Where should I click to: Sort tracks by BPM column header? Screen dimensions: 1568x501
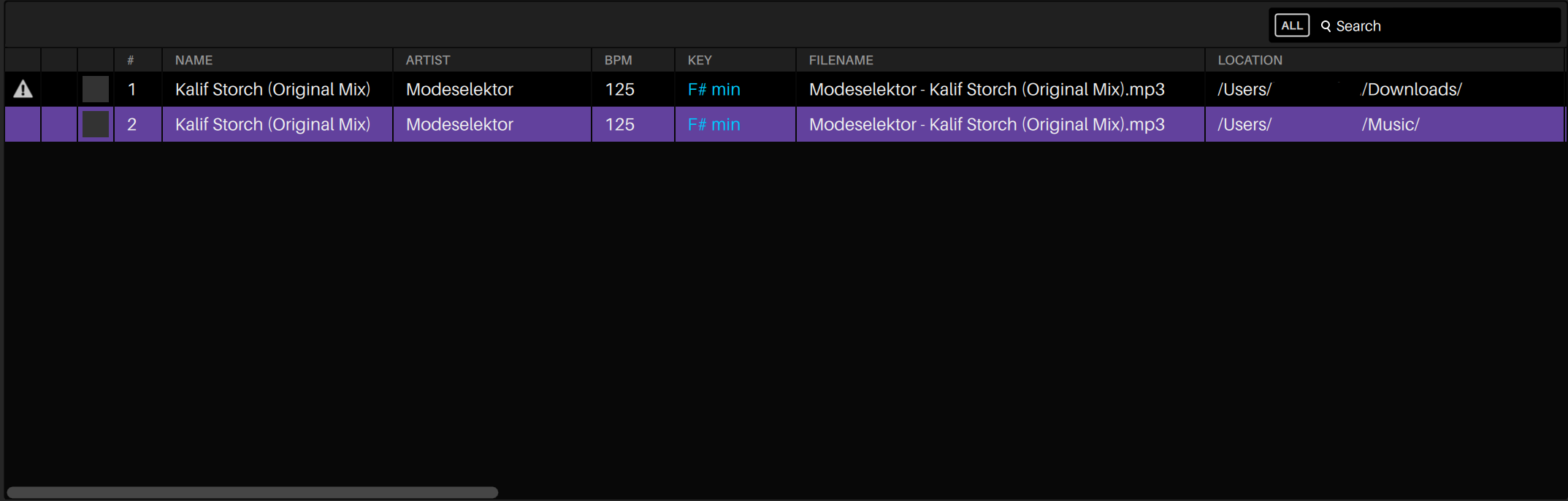pos(618,61)
